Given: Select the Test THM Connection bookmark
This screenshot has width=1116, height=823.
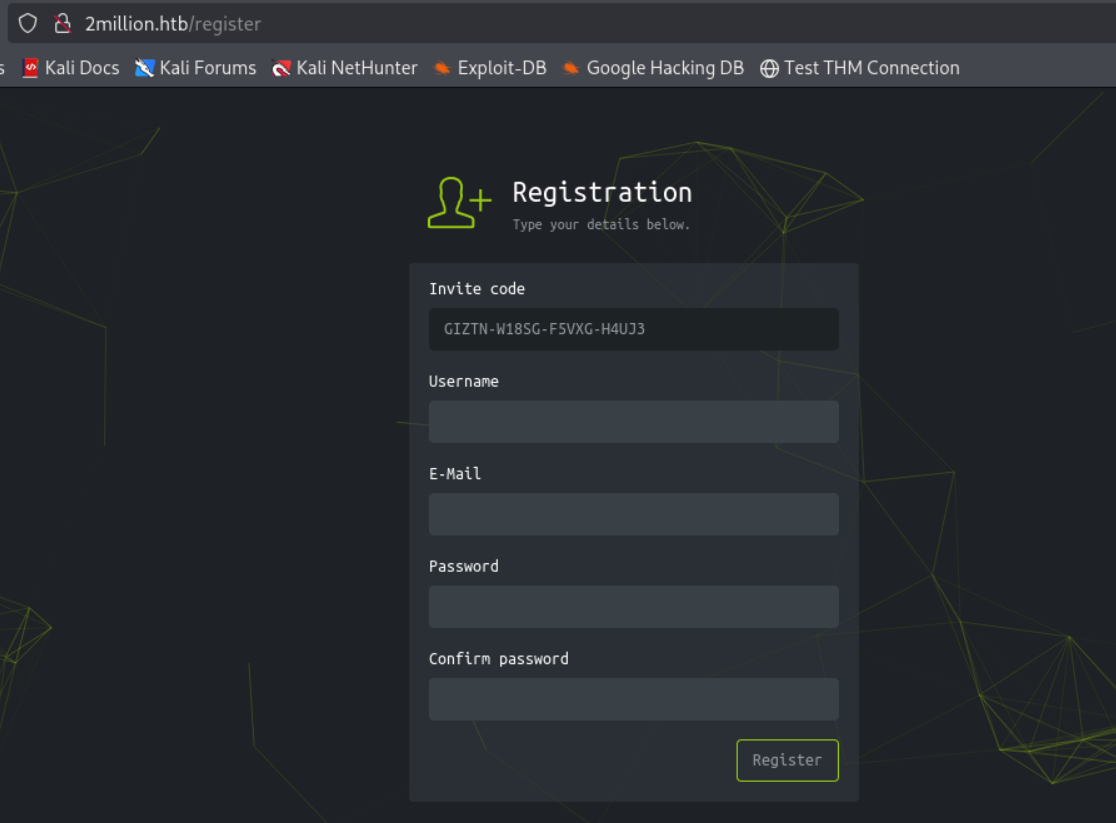Looking at the screenshot, I should click(870, 67).
